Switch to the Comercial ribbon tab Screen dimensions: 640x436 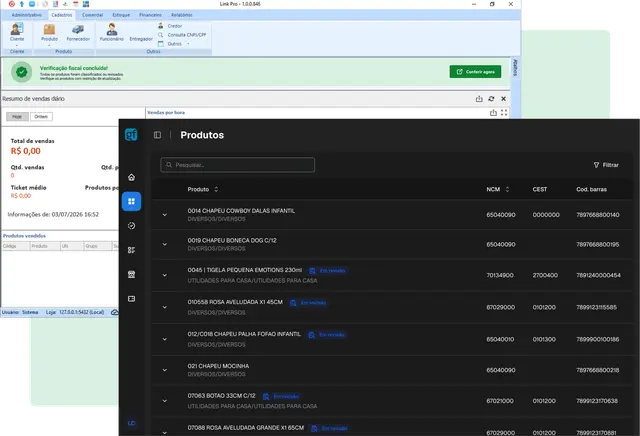pos(92,15)
